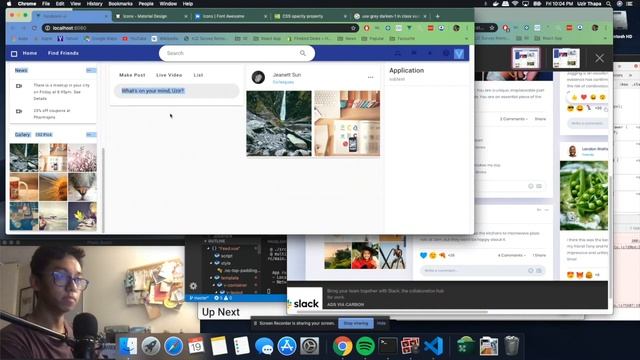Click Jeanett Sun's round avatar
The height and width of the screenshot is (360, 640).
(x=258, y=77)
